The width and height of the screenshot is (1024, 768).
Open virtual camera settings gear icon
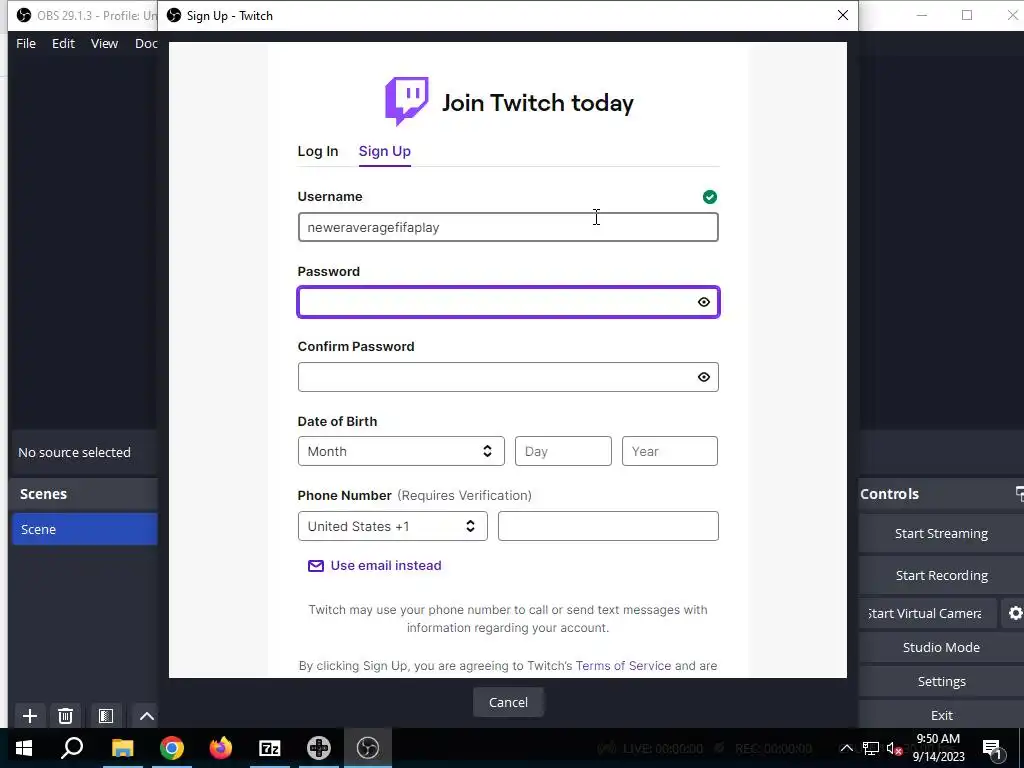[x=1014, y=613]
